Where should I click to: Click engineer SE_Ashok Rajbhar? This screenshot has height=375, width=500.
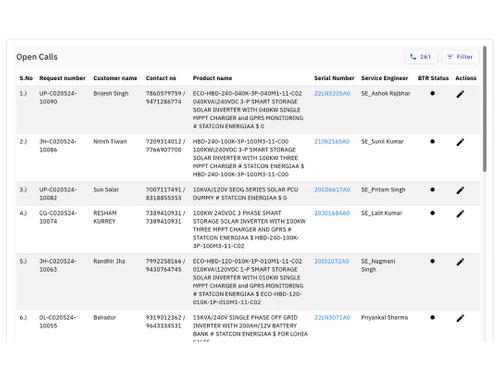pos(386,93)
